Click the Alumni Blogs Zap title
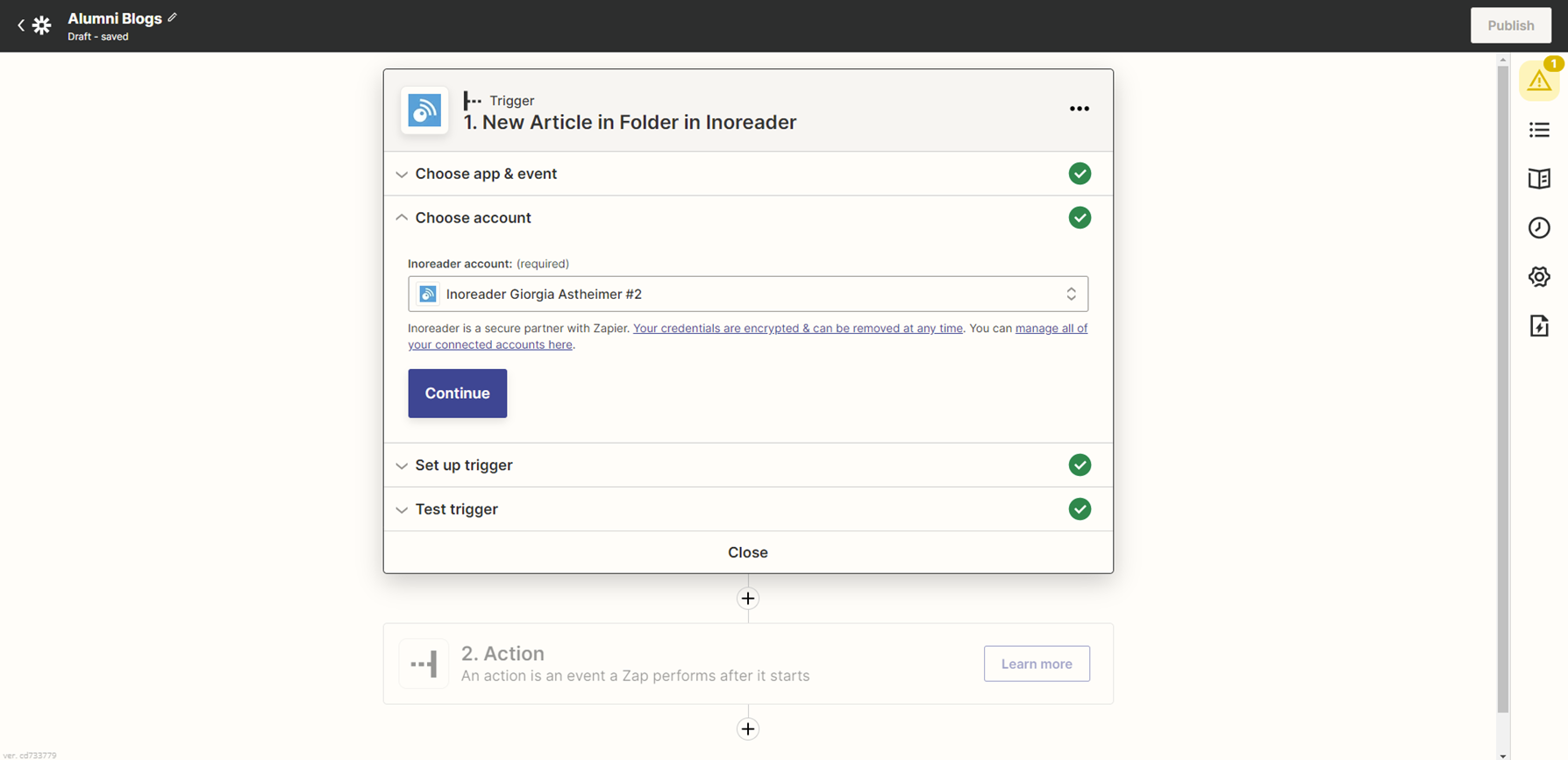This screenshot has width=1568, height=760. tap(115, 18)
